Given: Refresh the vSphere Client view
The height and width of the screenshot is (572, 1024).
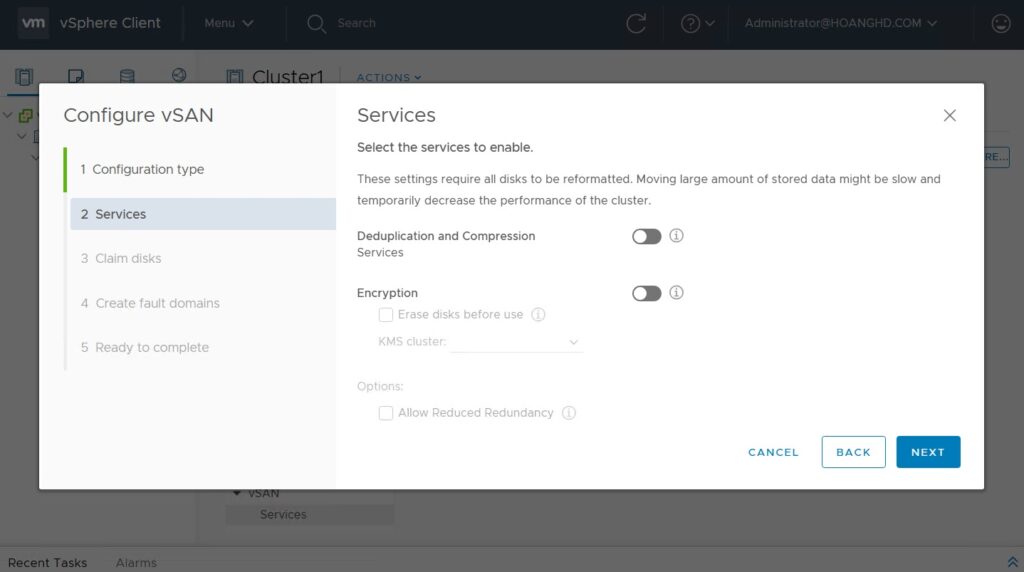Looking at the screenshot, I should tap(636, 24).
